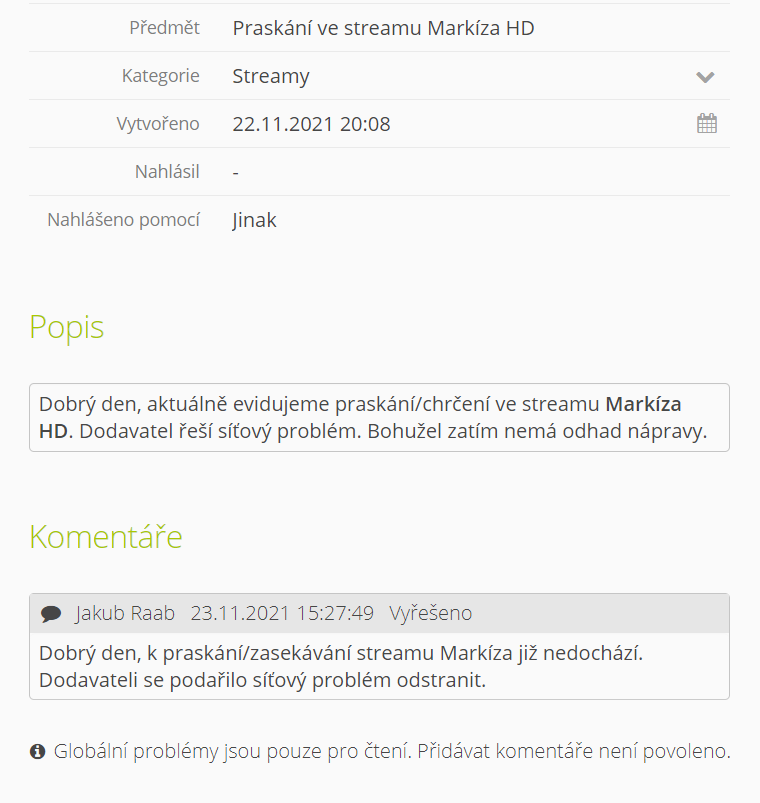Click the comment body about Markíza stream fix
The image size is (760, 803).
tap(379, 666)
